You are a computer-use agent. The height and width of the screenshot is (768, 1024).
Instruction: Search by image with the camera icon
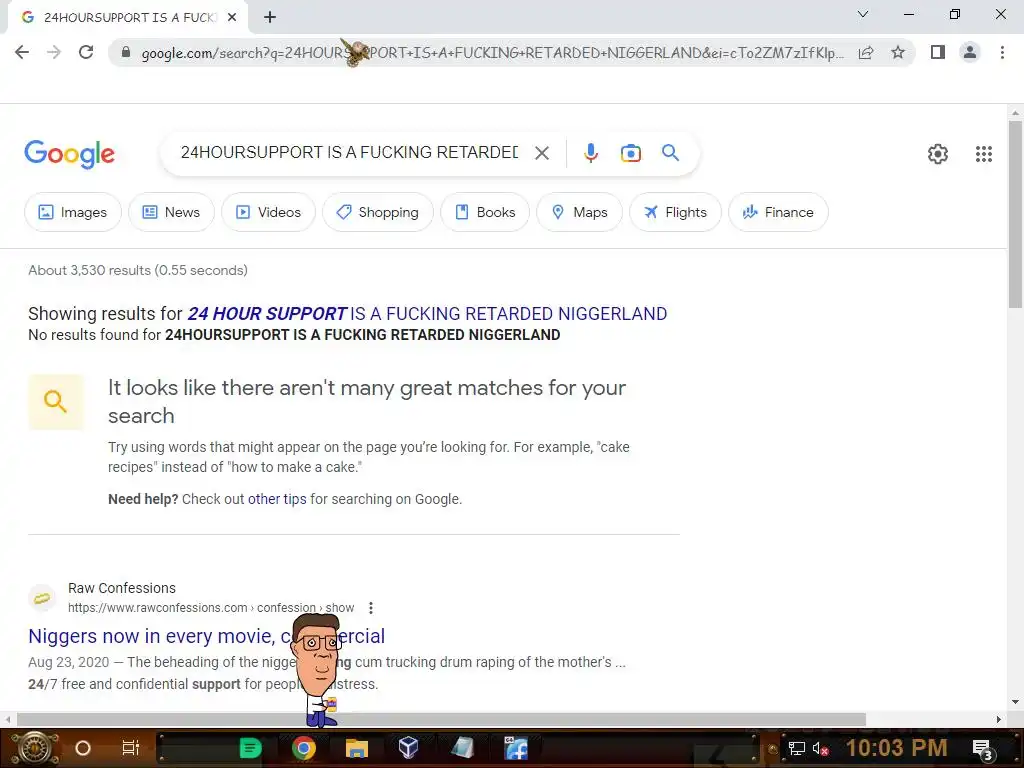pos(630,153)
